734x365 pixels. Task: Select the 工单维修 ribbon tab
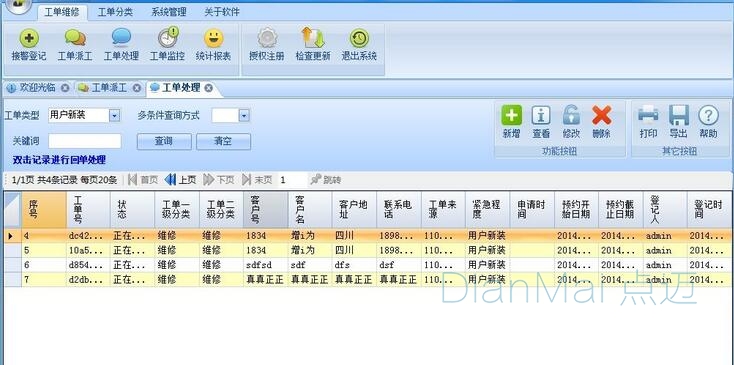pyautogui.click(x=62, y=12)
